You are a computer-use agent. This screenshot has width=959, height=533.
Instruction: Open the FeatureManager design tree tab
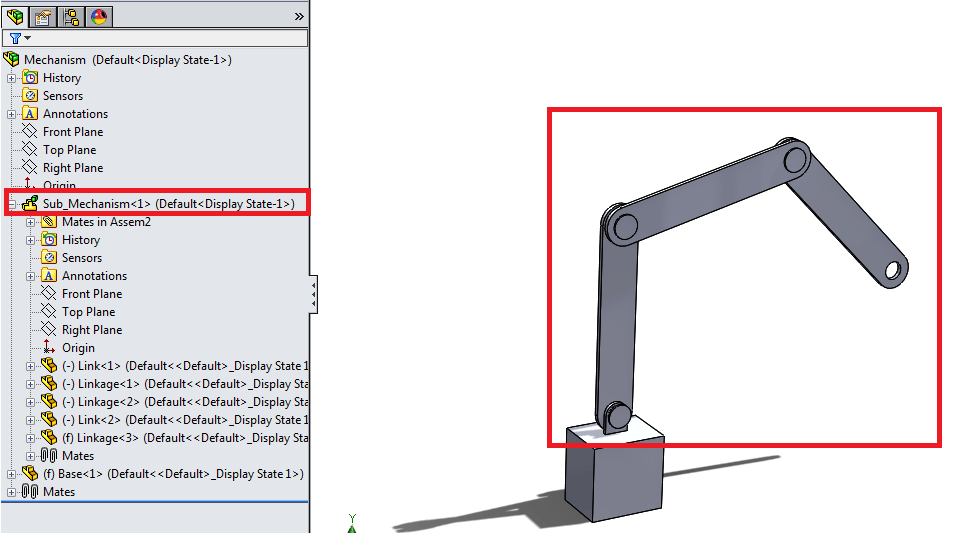click(x=15, y=17)
